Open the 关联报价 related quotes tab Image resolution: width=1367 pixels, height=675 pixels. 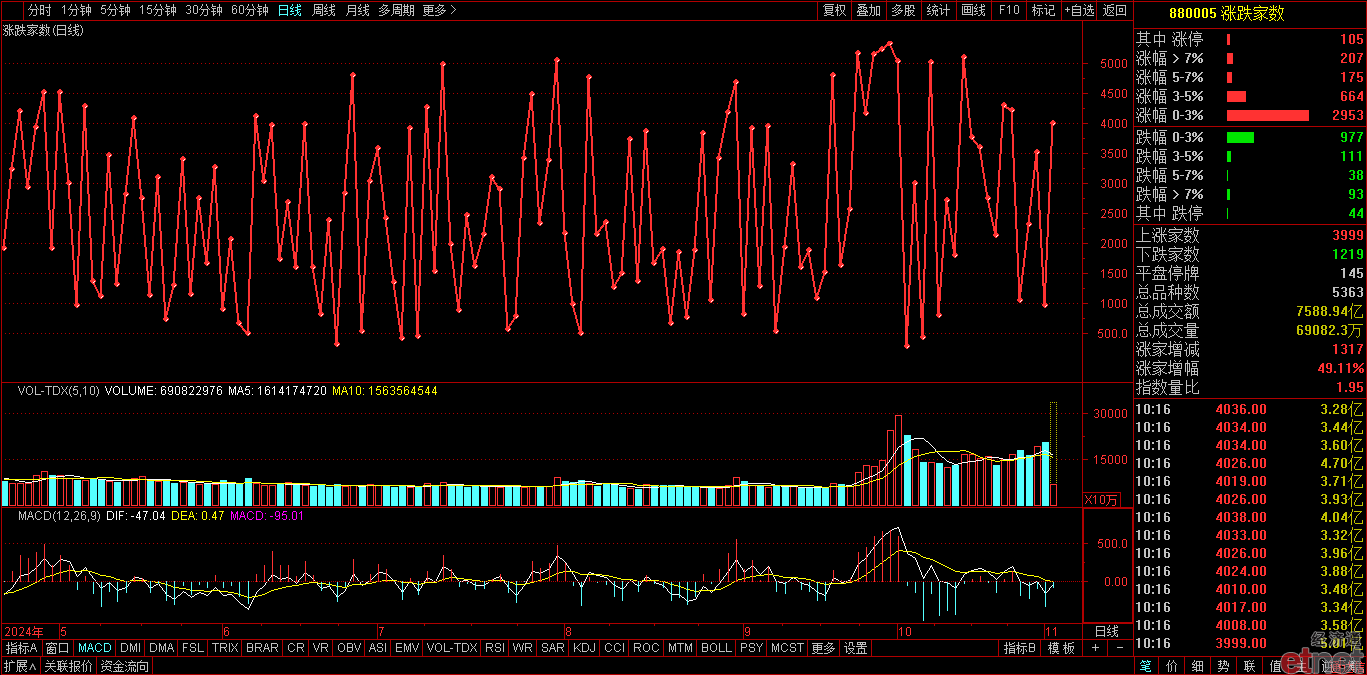coord(69,666)
